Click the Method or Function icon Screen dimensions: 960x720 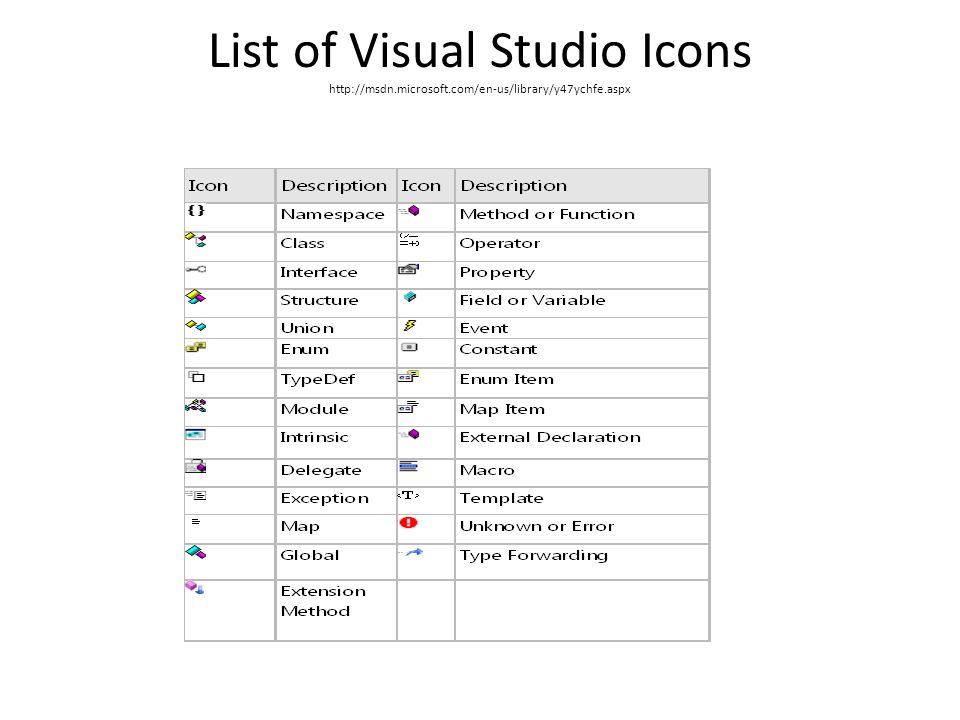point(410,211)
